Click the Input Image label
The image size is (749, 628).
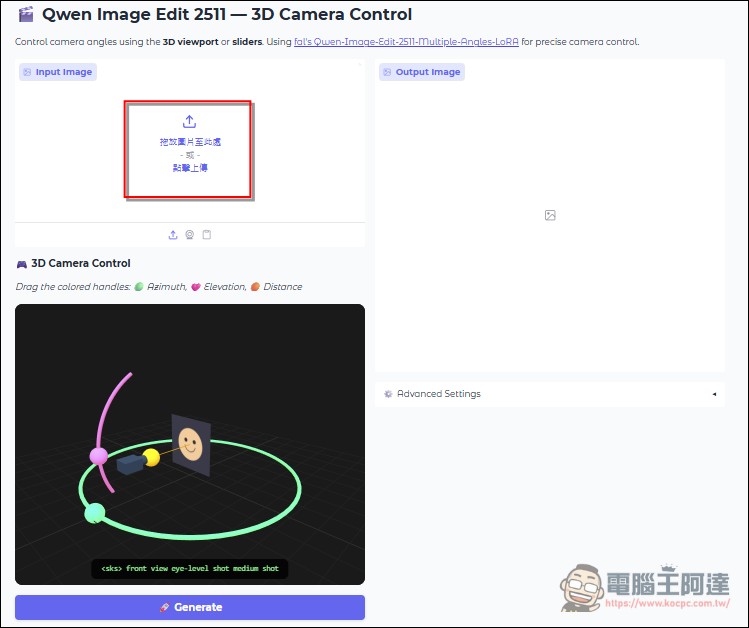coord(58,72)
